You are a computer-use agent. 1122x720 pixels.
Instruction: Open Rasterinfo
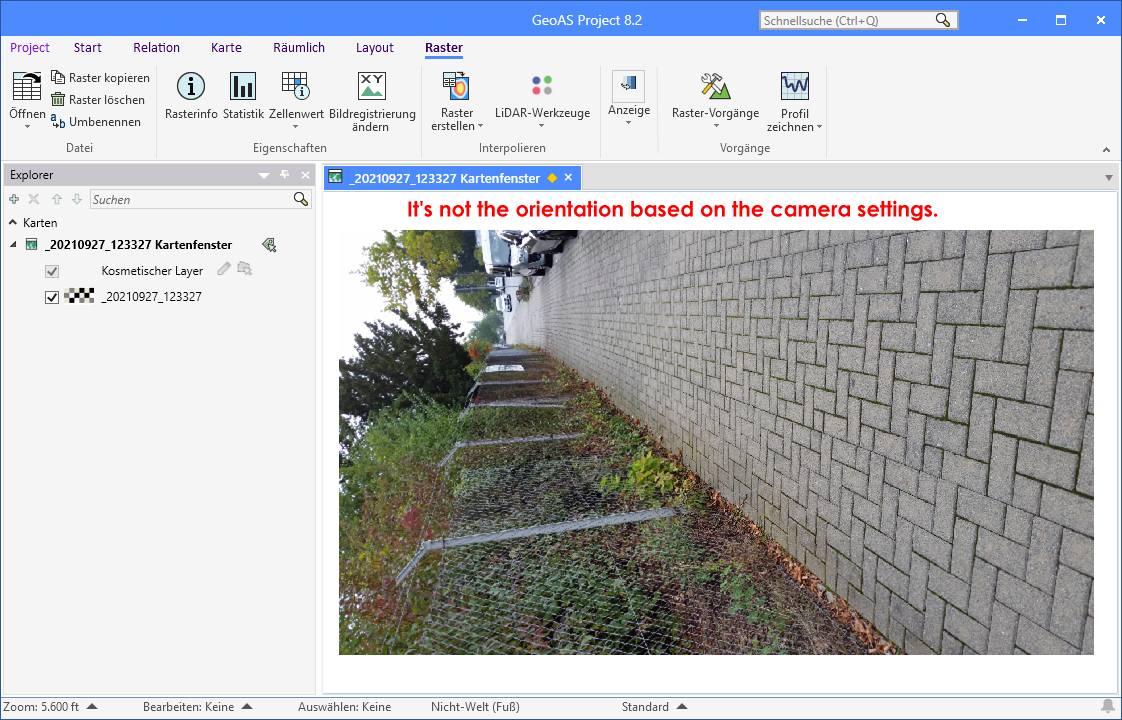pos(191,96)
